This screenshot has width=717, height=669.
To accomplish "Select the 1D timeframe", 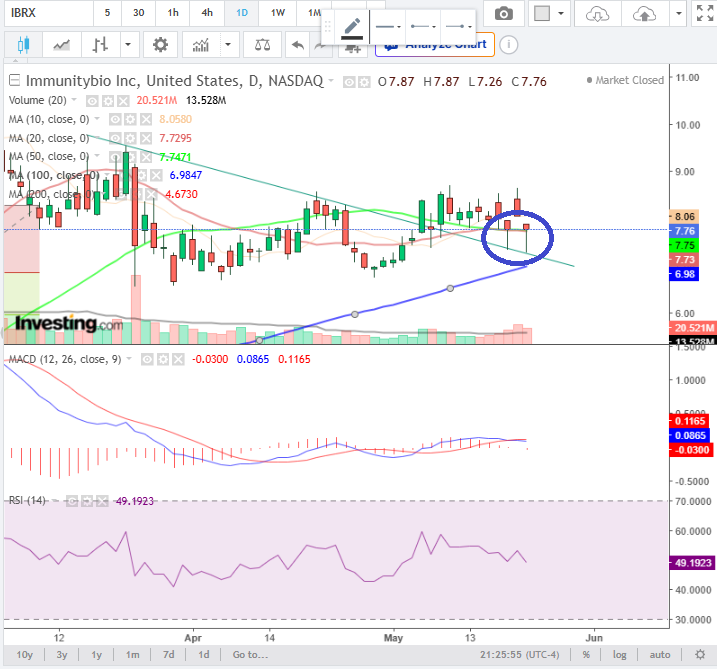I will [242, 13].
